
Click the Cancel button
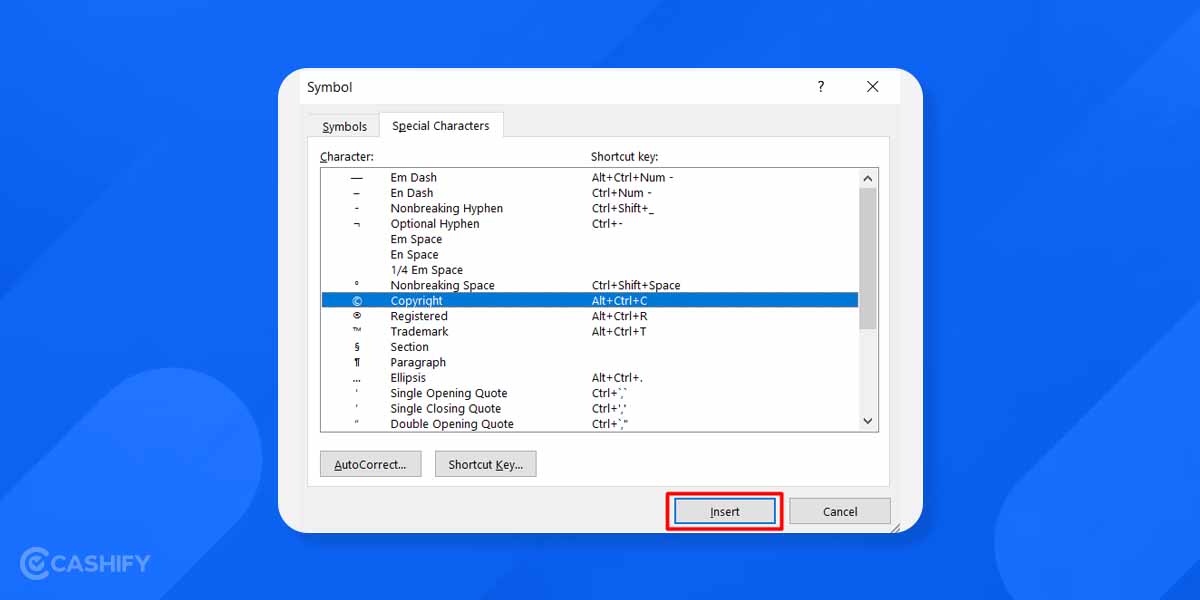pos(839,511)
